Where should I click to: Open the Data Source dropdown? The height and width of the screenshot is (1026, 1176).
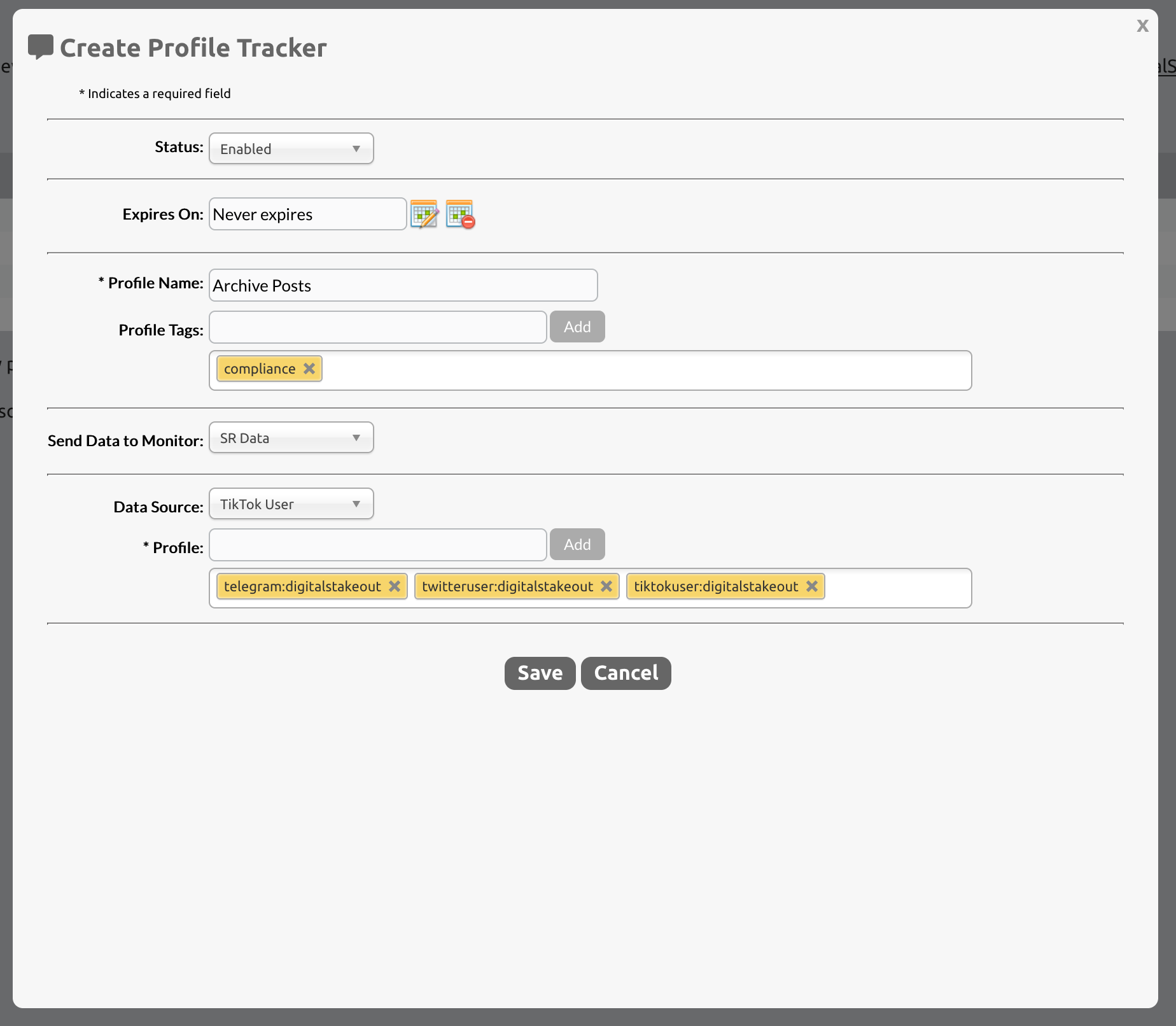coord(291,503)
